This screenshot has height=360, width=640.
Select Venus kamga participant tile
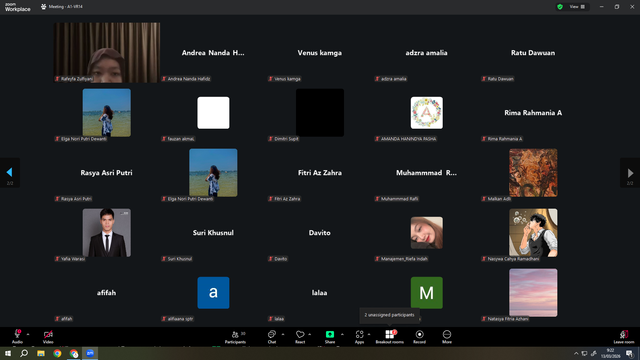click(320, 53)
